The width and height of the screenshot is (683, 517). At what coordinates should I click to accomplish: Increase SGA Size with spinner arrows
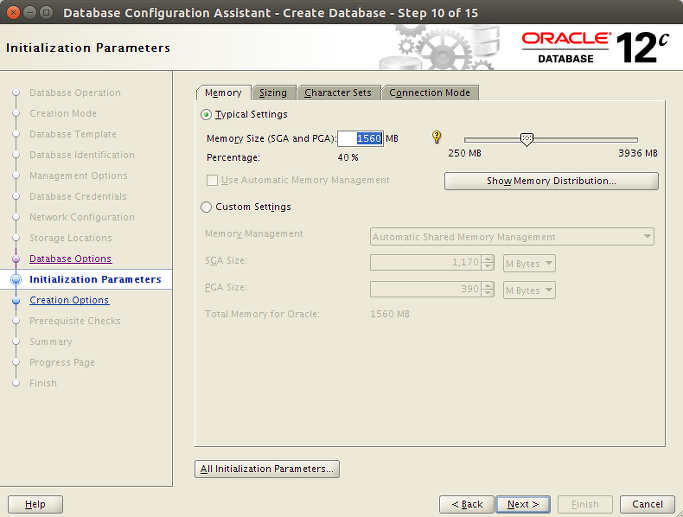(489, 259)
